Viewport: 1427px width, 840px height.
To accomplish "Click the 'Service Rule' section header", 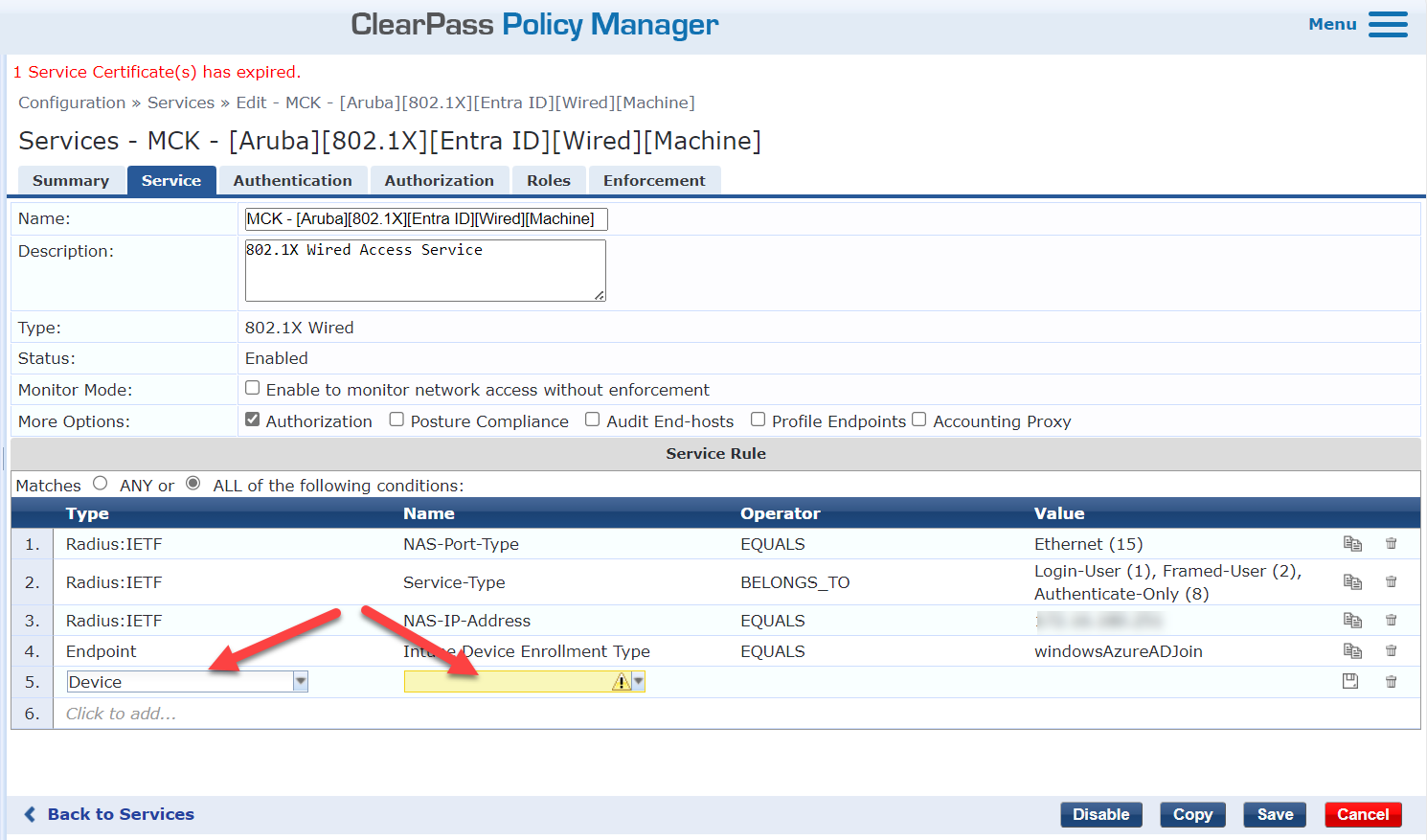I will coord(715,453).
